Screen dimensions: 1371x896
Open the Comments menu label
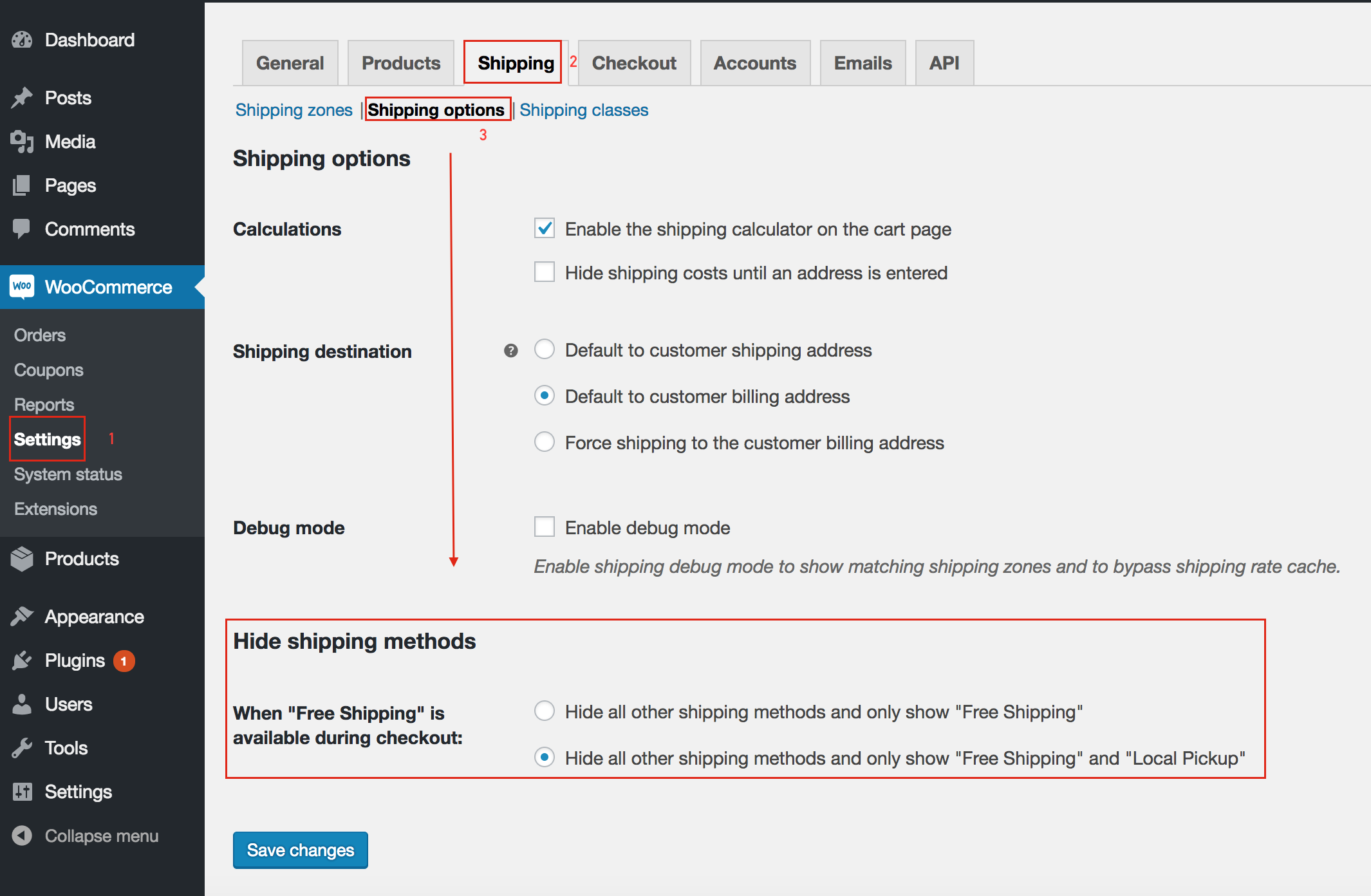coord(90,229)
